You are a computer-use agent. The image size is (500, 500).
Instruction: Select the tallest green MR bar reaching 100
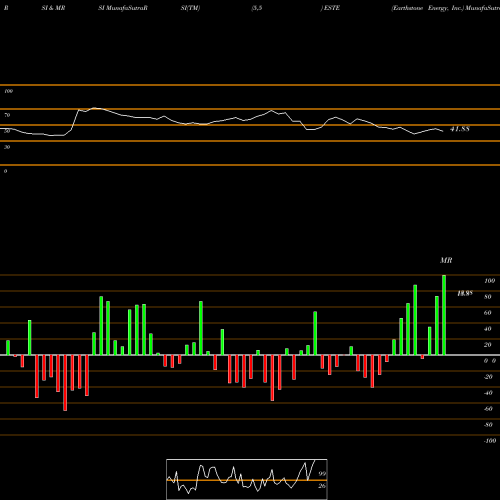pyautogui.click(x=444, y=315)
